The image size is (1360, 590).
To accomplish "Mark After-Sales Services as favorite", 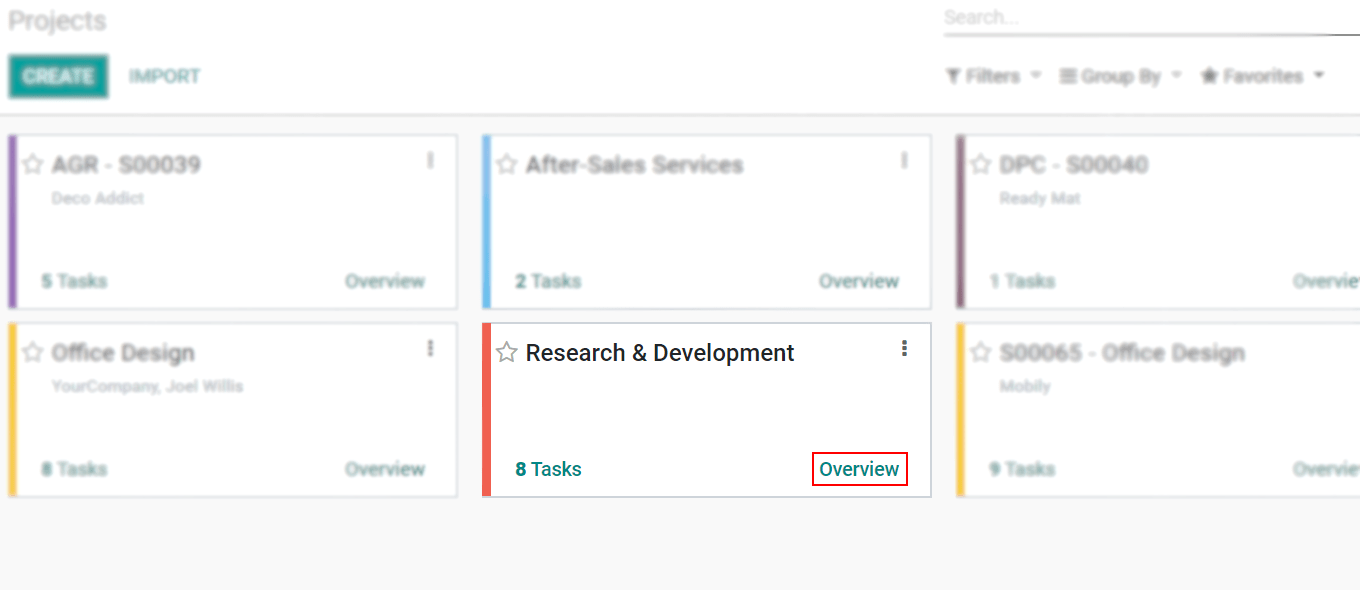I will 507,165.
